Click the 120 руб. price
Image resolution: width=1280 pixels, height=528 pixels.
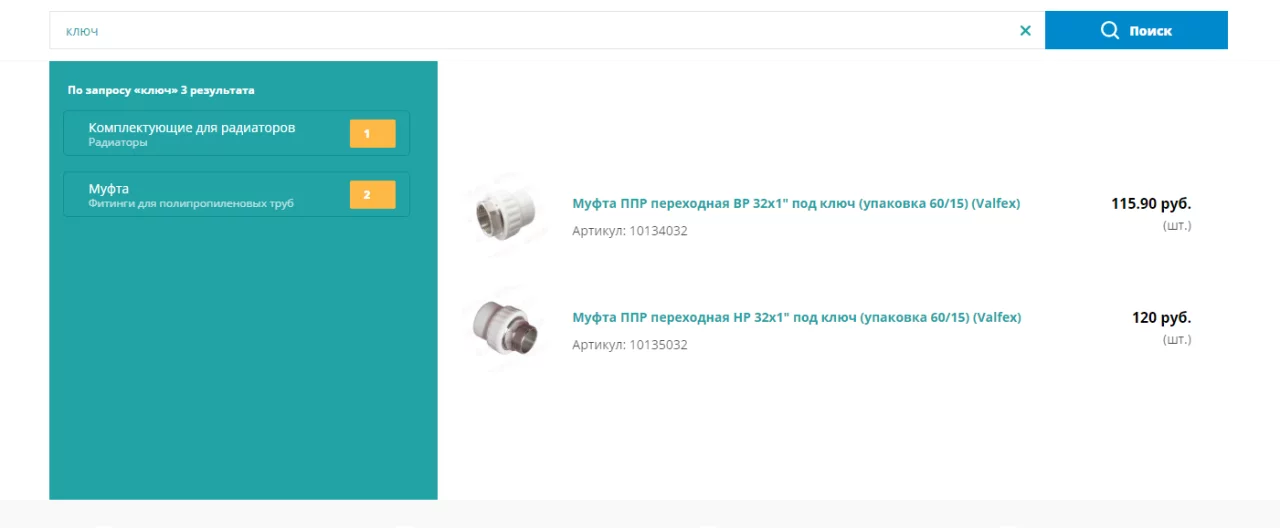click(1162, 317)
